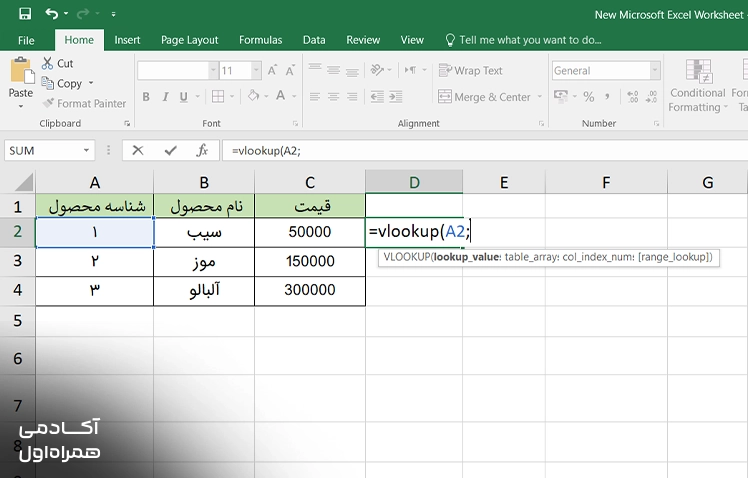This screenshot has width=748, height=478.
Task: Switch to the Review tab
Action: [363, 40]
